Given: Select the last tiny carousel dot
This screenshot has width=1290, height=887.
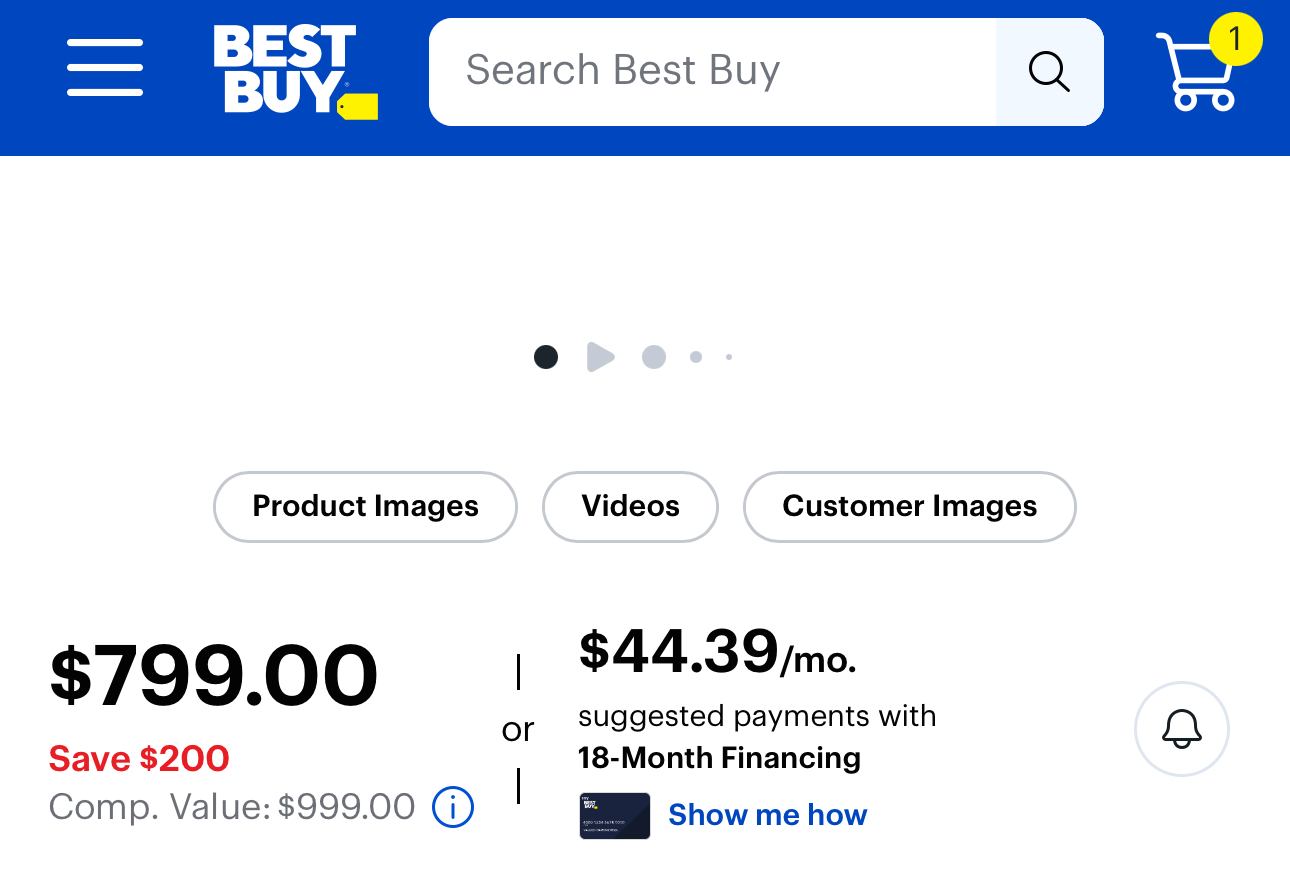Looking at the screenshot, I should [729, 357].
